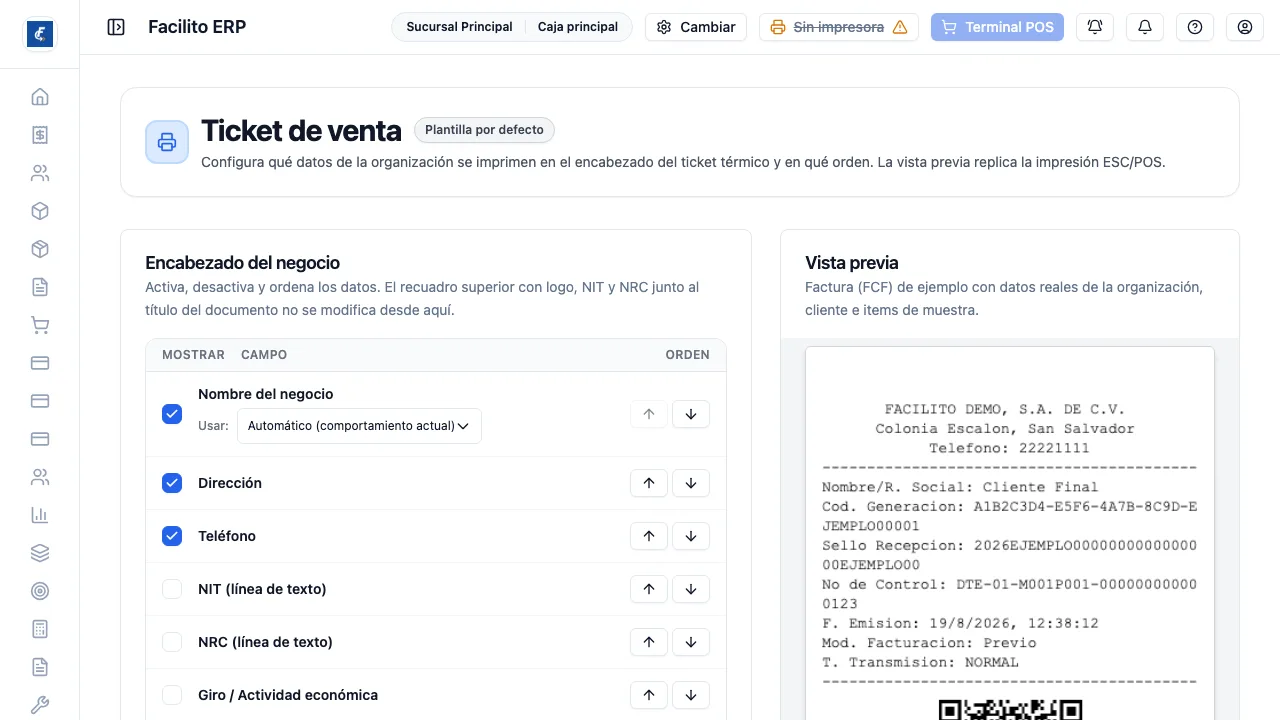This screenshot has width=1280, height=720.
Task: Move Nombre del negocio down in order
Action: tap(691, 414)
